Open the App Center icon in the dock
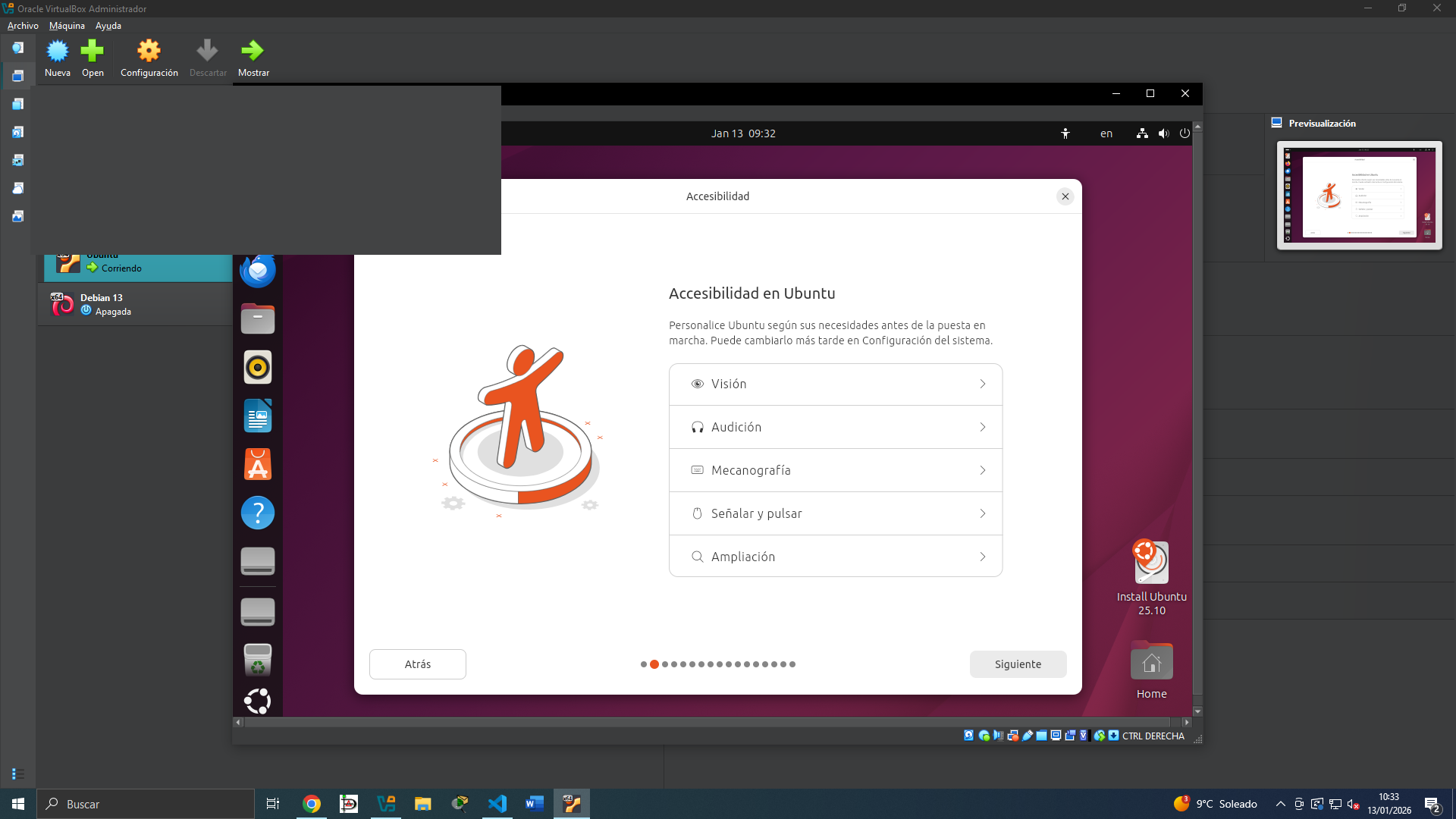 [x=258, y=464]
